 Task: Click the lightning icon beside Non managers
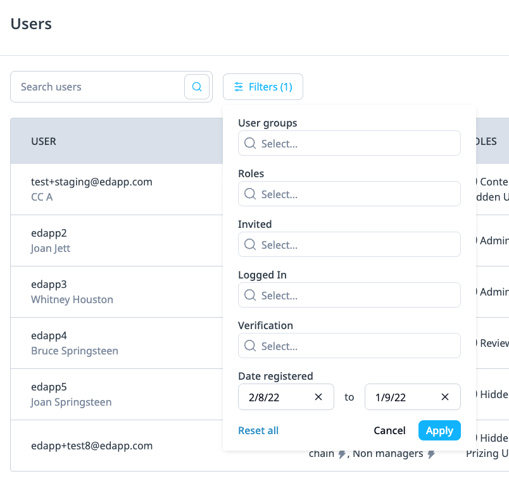[431, 454]
